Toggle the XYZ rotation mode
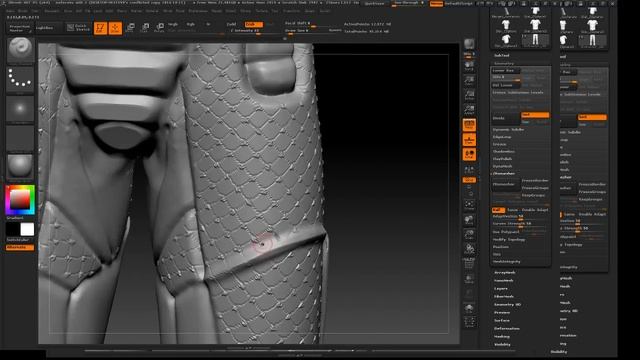Screen dimensions: 640x360 tap(469, 180)
